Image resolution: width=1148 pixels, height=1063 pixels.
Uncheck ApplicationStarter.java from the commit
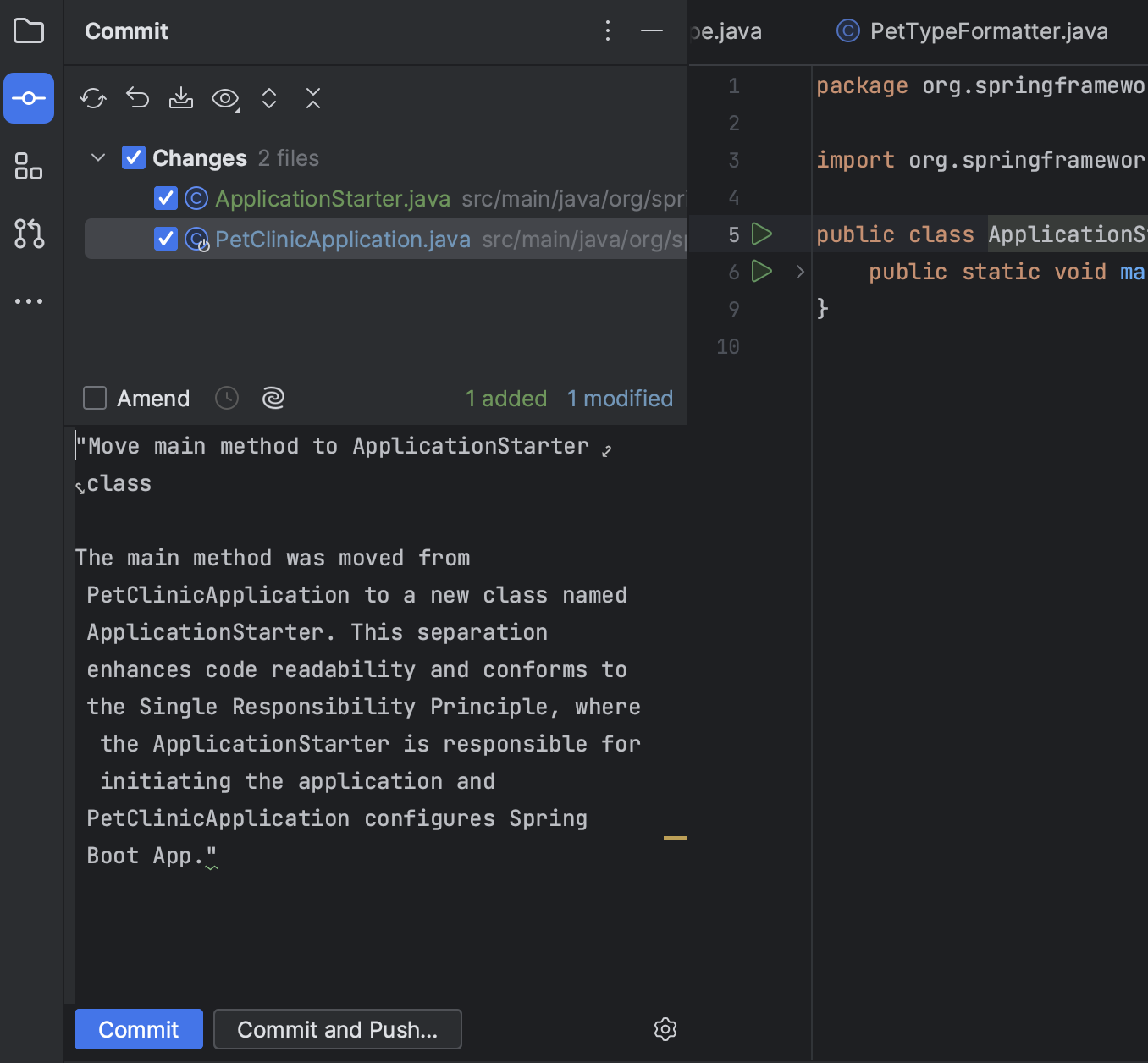[165, 198]
